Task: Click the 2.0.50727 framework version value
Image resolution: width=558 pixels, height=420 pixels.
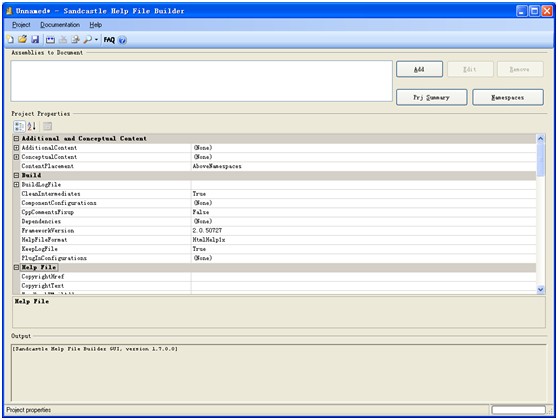Action: [x=207, y=231]
